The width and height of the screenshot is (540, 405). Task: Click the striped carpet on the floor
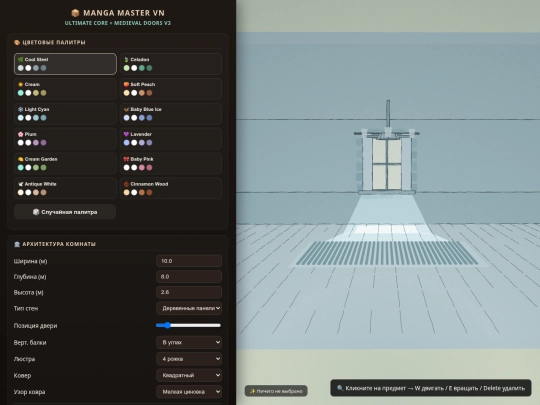(387, 253)
